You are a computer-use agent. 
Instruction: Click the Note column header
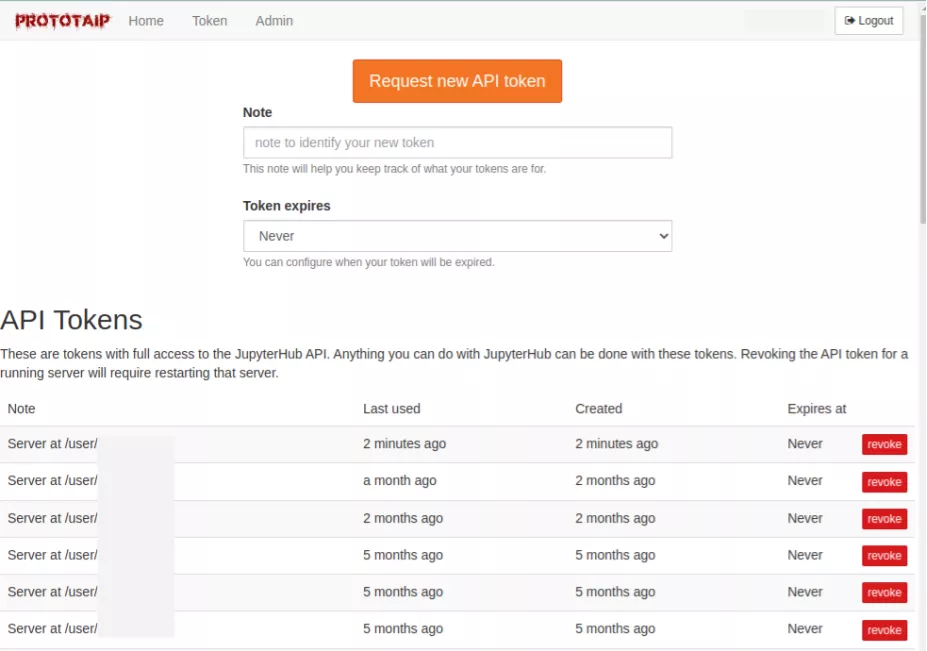click(18, 409)
